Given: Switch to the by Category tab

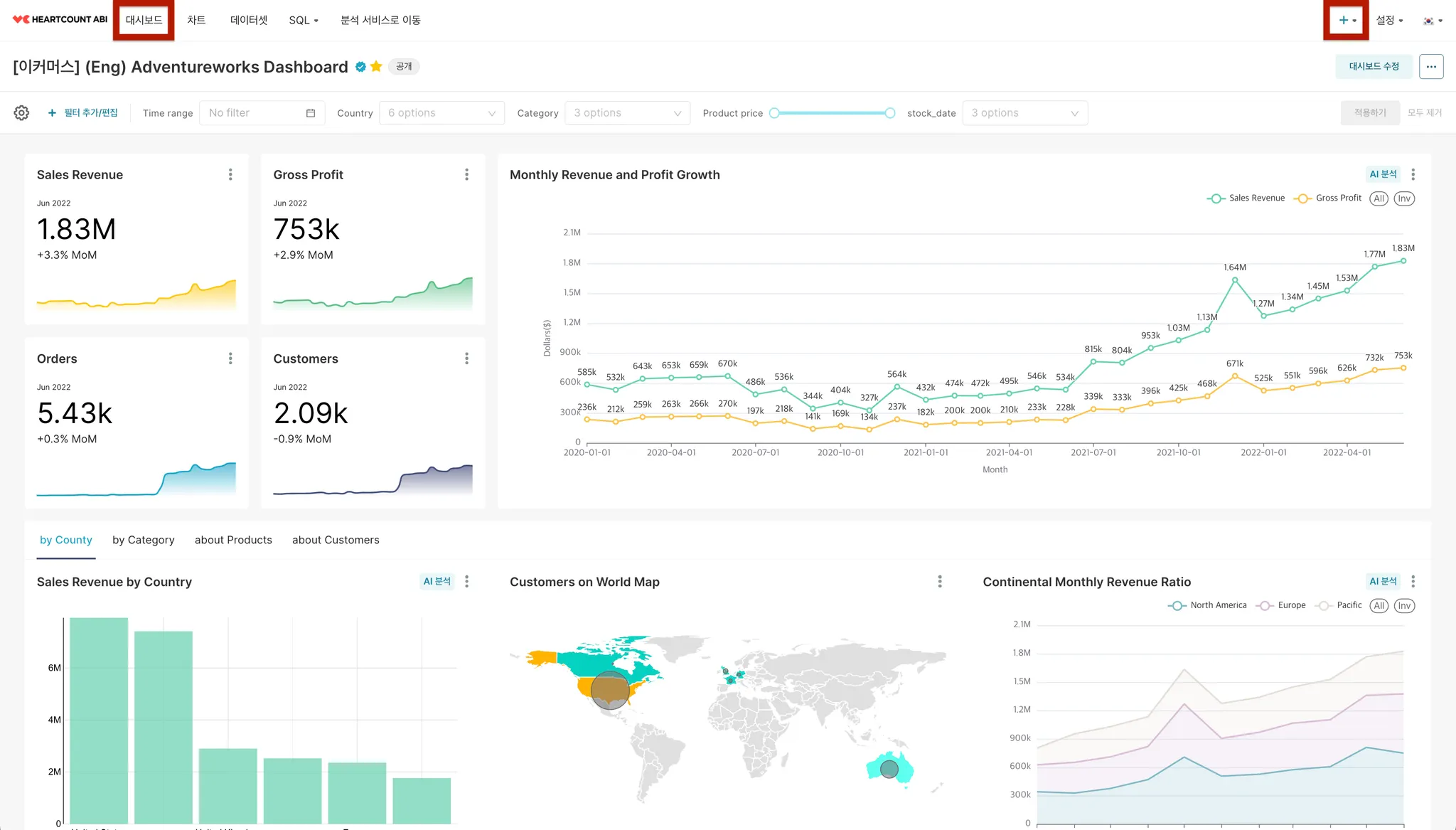Looking at the screenshot, I should pos(143,541).
